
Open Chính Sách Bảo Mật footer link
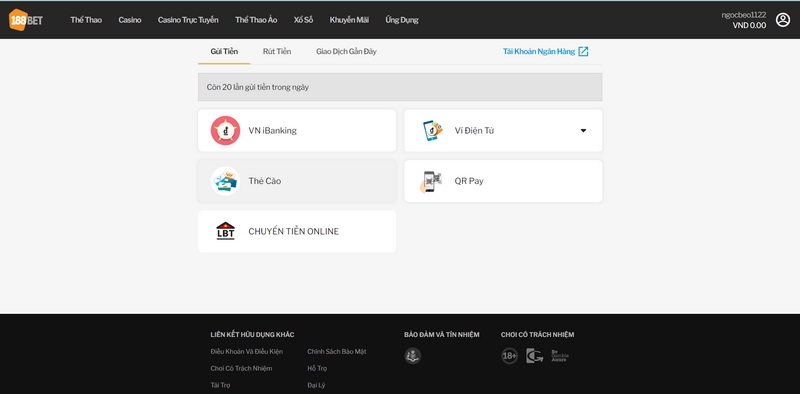coord(337,352)
